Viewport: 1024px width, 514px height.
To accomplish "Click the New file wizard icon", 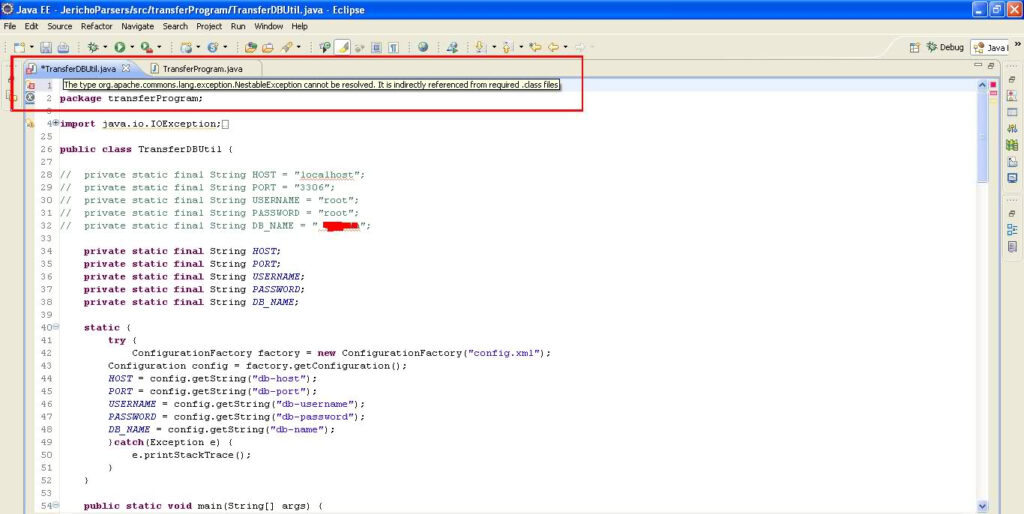I will [20, 47].
